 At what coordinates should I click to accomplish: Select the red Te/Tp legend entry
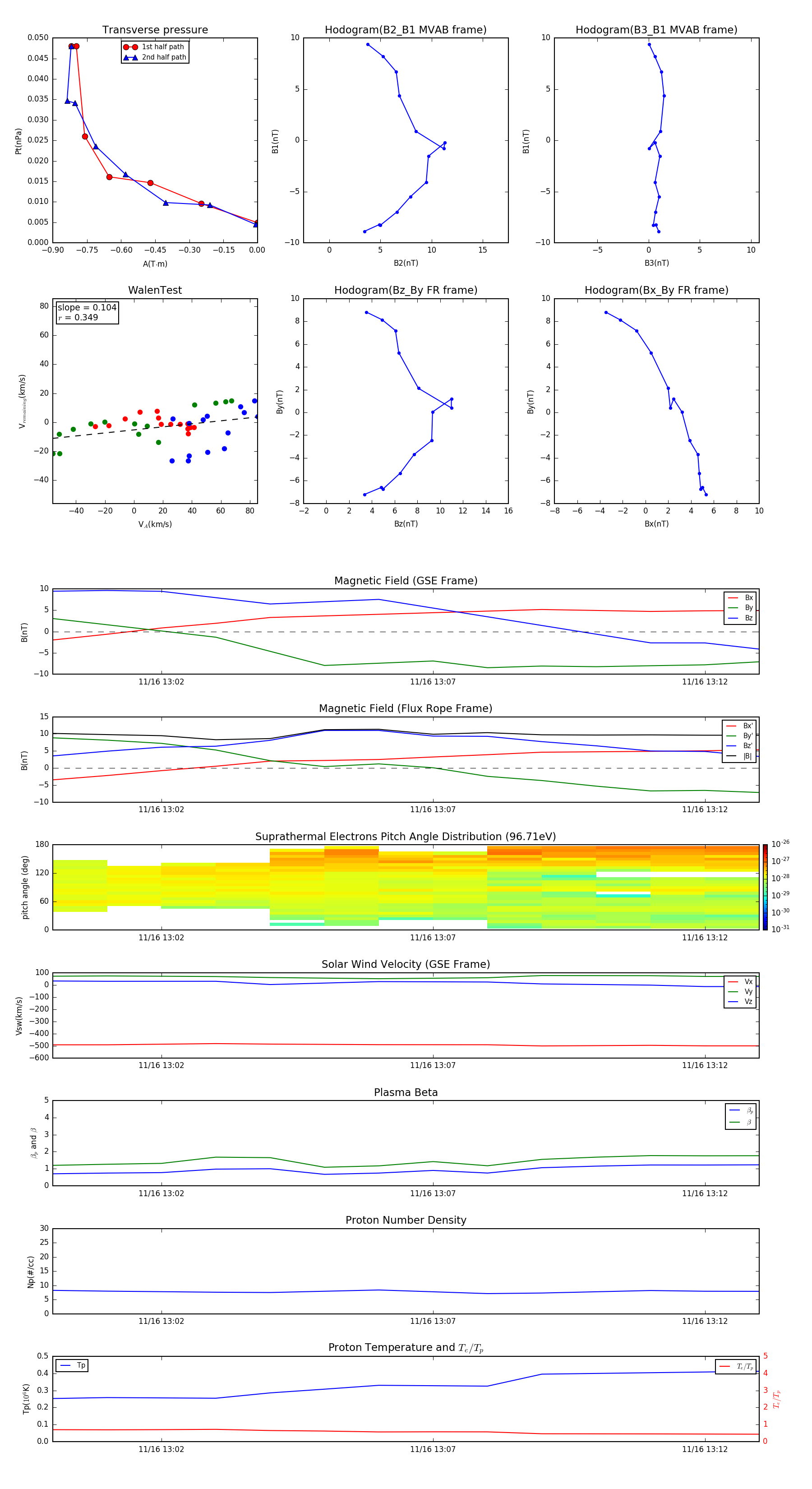(x=736, y=1366)
